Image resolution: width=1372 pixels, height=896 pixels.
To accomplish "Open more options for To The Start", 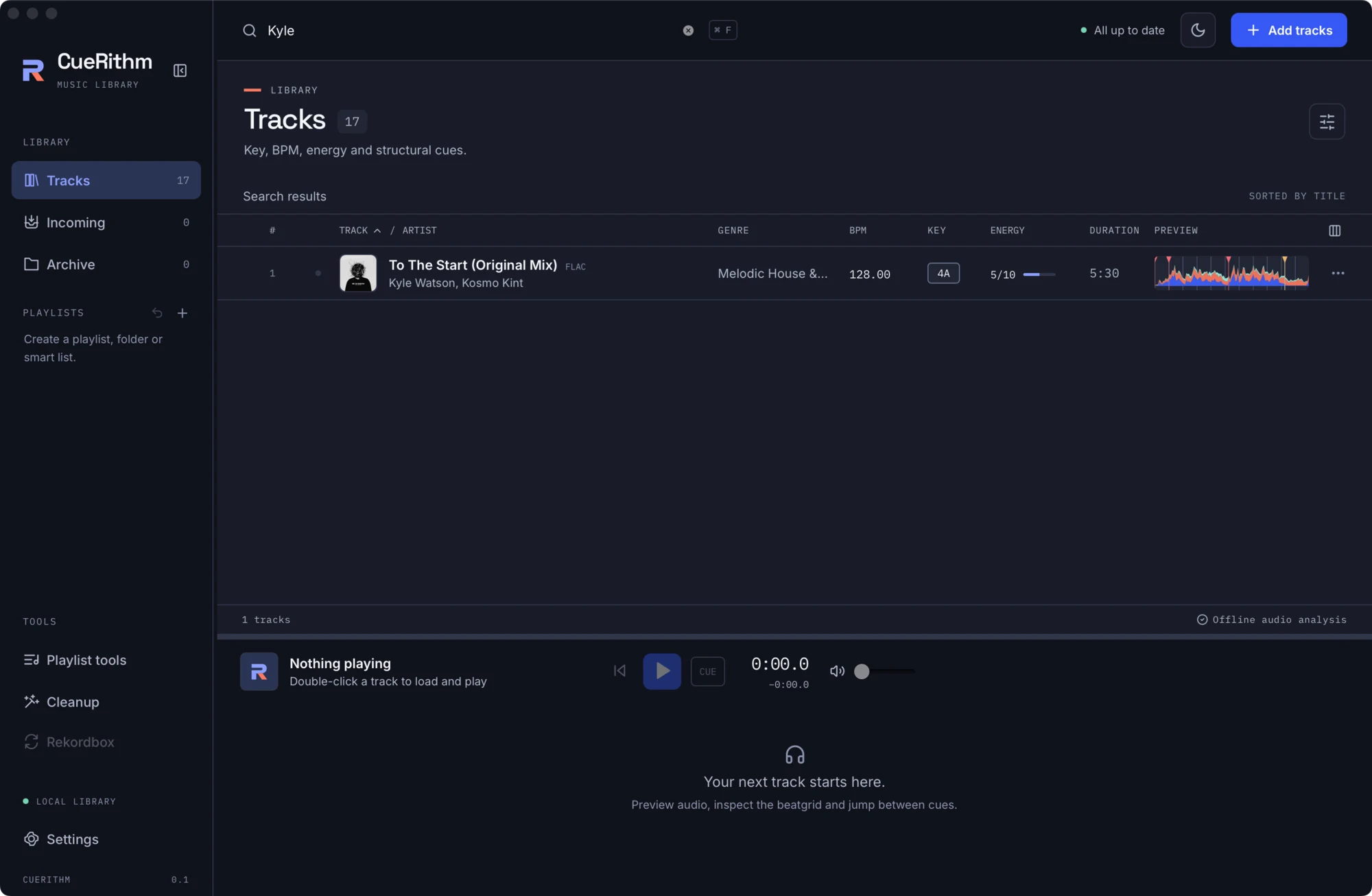I will [1338, 273].
